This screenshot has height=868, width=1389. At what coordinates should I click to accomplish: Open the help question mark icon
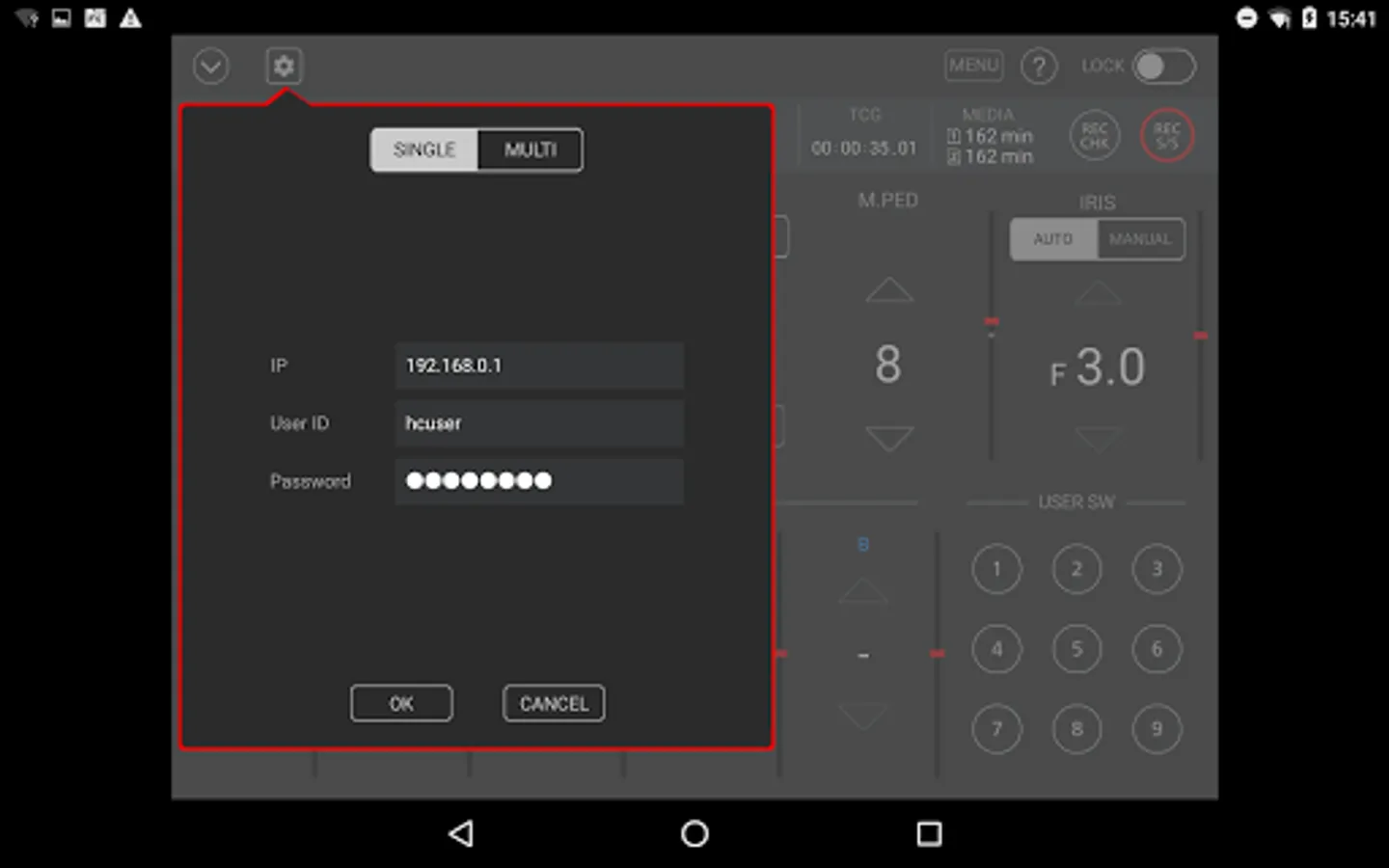[x=1039, y=67]
